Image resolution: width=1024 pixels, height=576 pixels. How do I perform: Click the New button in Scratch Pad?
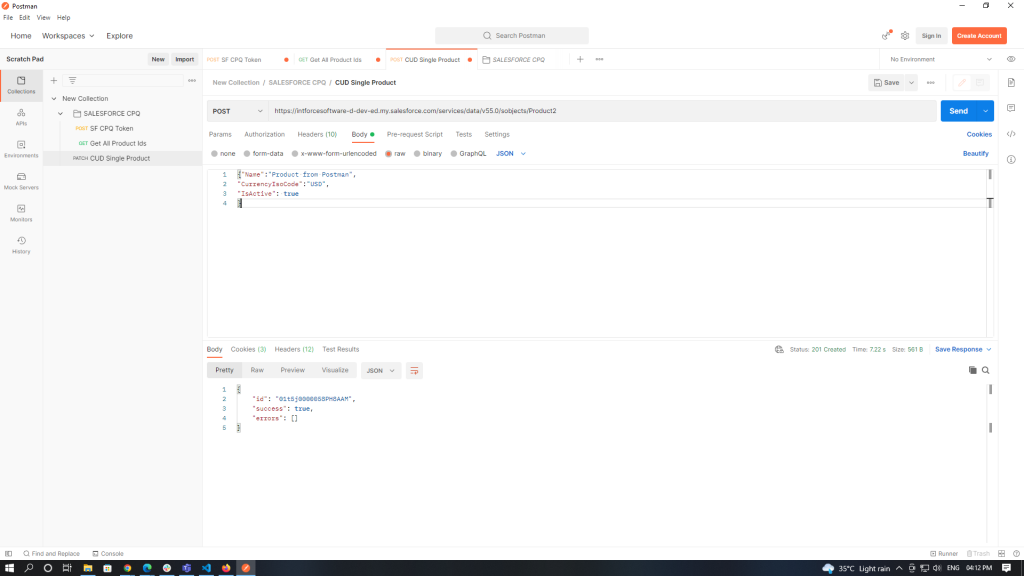pos(158,59)
